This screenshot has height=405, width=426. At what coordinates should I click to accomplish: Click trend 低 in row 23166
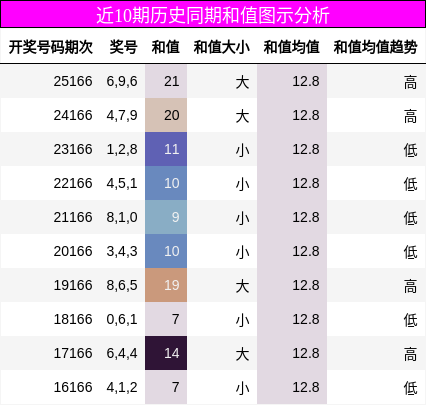(410, 150)
